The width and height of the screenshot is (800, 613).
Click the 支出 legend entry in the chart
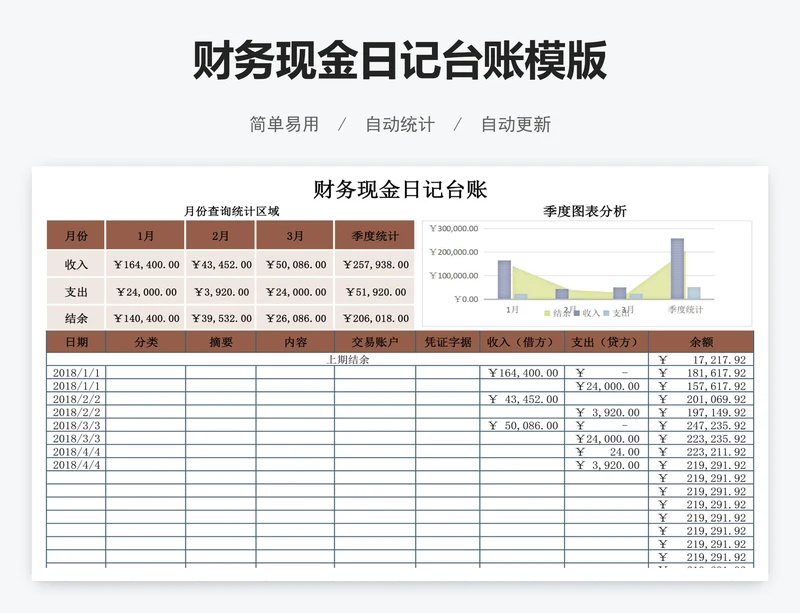pyautogui.click(x=616, y=313)
